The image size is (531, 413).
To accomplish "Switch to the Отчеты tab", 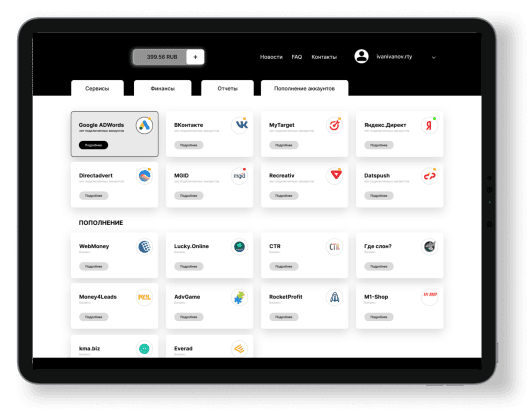I will pyautogui.click(x=227, y=88).
